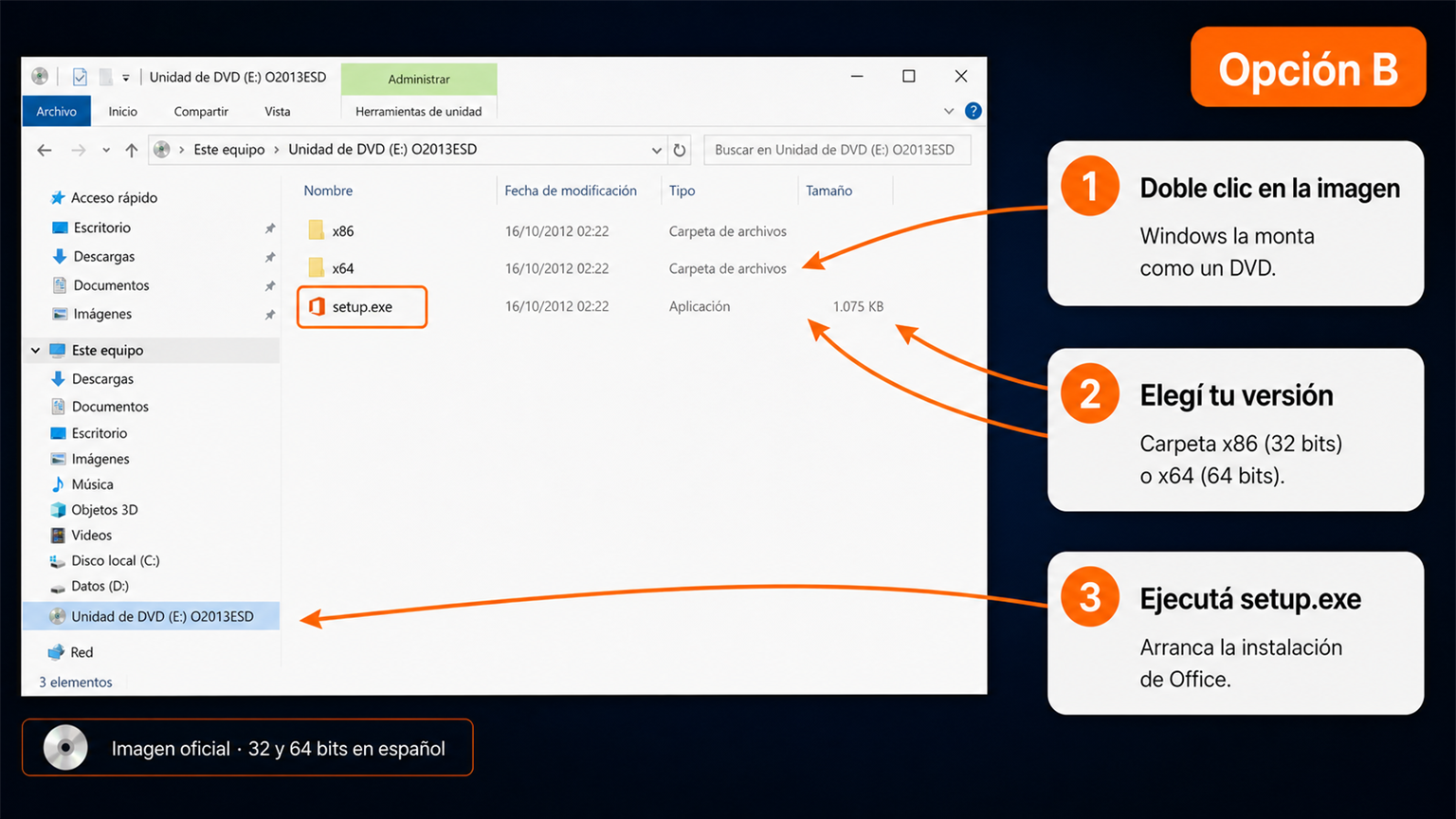Viewport: 1456px width, 819px height.
Task: Click 'Unidad de DVD (E:) O2013ESD' breadcrumb
Action: click(383, 149)
